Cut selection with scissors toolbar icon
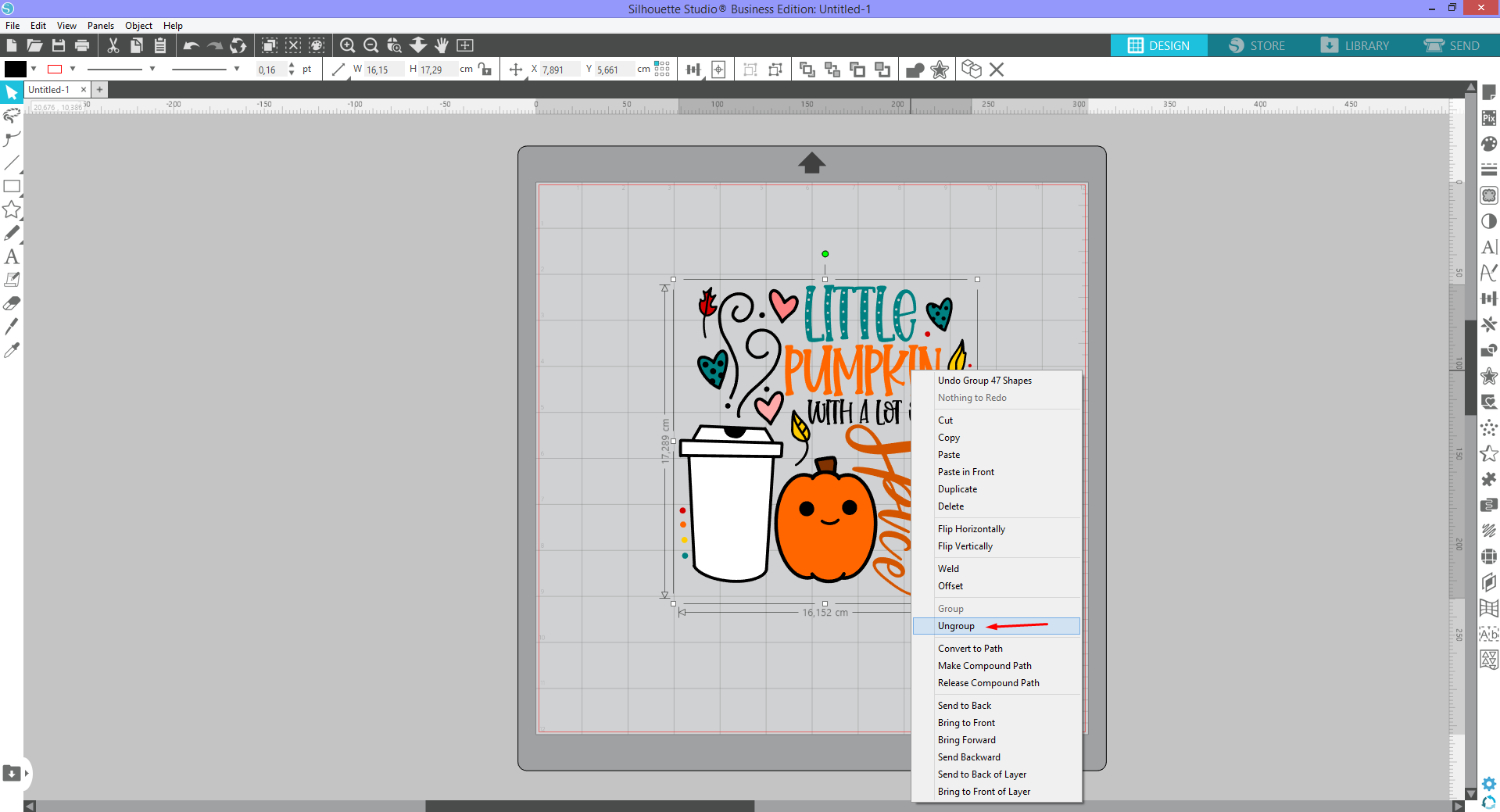The image size is (1500, 812). point(113,46)
